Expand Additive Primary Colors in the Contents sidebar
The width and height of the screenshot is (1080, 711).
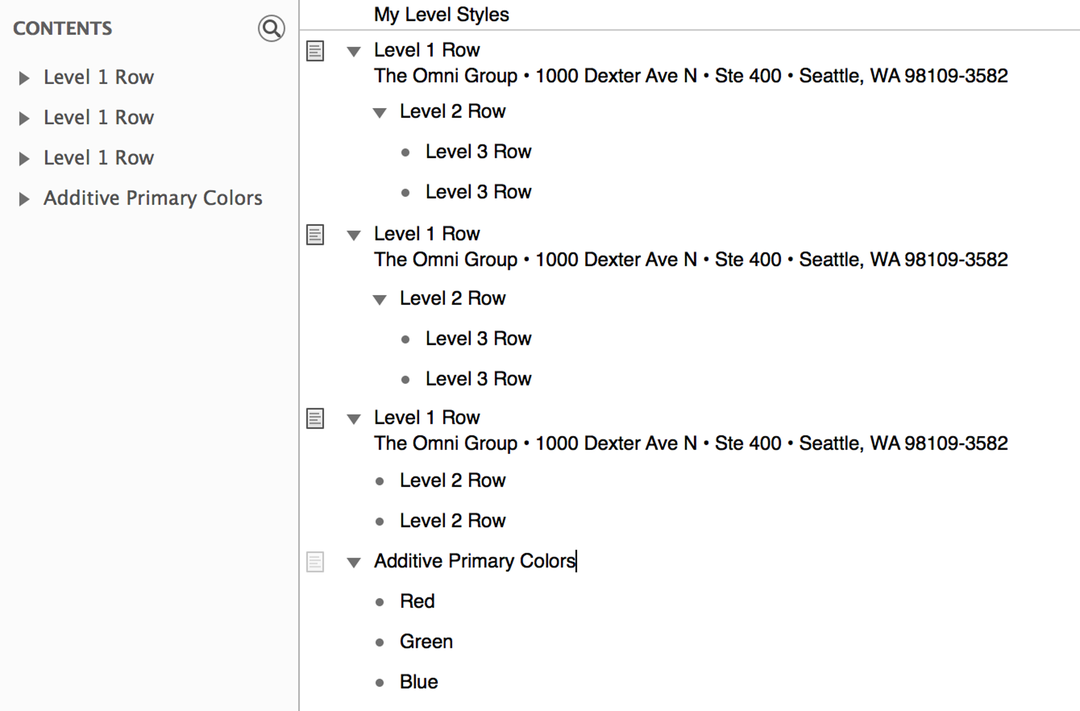[x=24, y=199]
